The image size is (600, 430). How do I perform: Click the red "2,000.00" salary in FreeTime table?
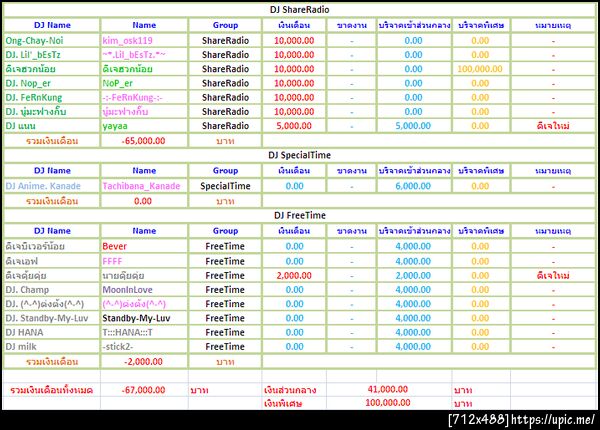point(294,275)
